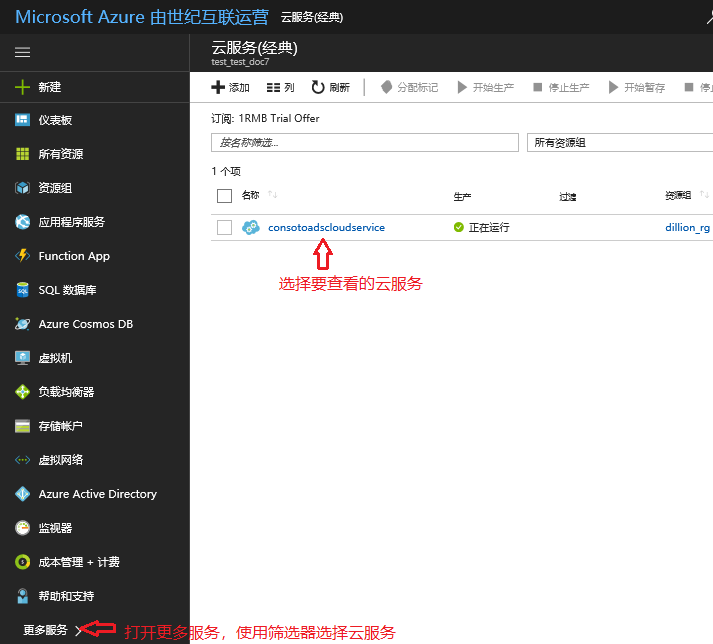Open the consotoadscloudservice cloud service link
713x644 pixels.
(326, 227)
